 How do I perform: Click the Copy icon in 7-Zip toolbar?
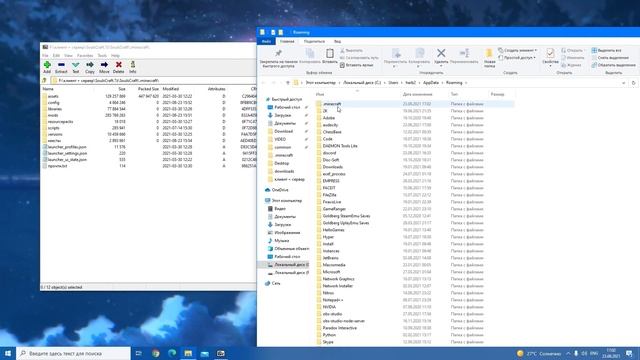click(x=90, y=65)
